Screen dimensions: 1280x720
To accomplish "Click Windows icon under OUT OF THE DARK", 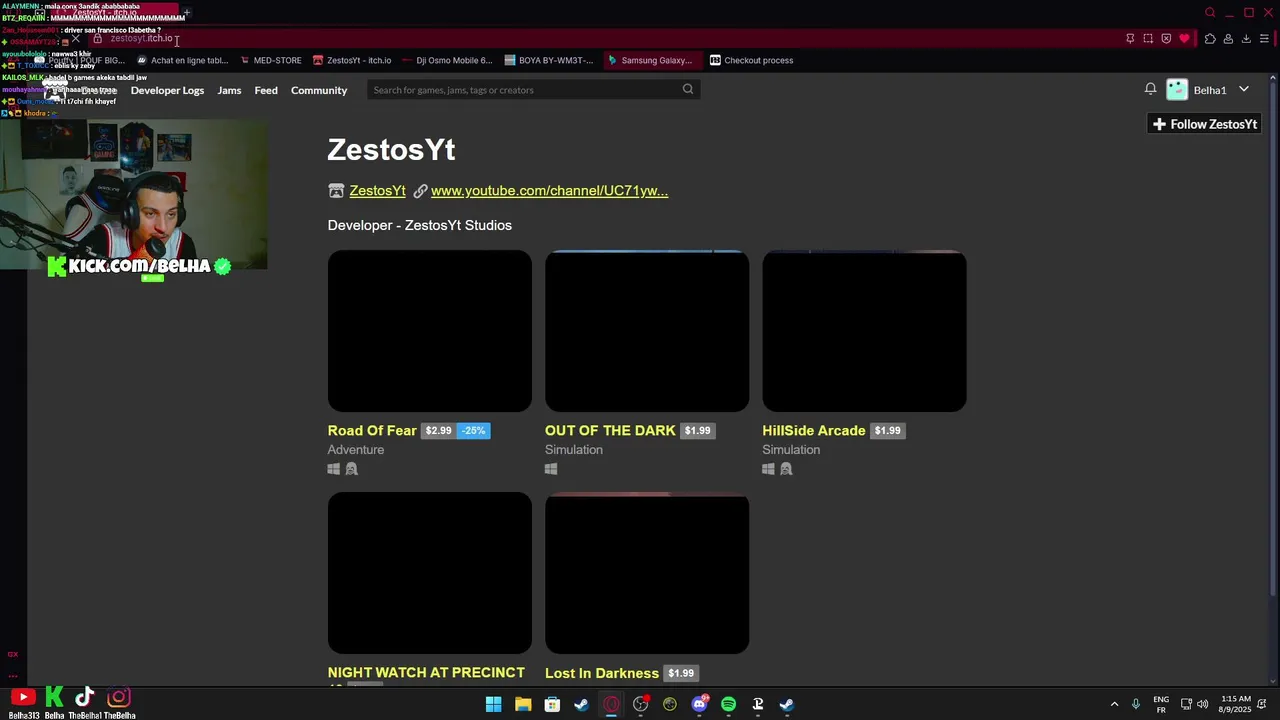I will (x=551, y=469).
